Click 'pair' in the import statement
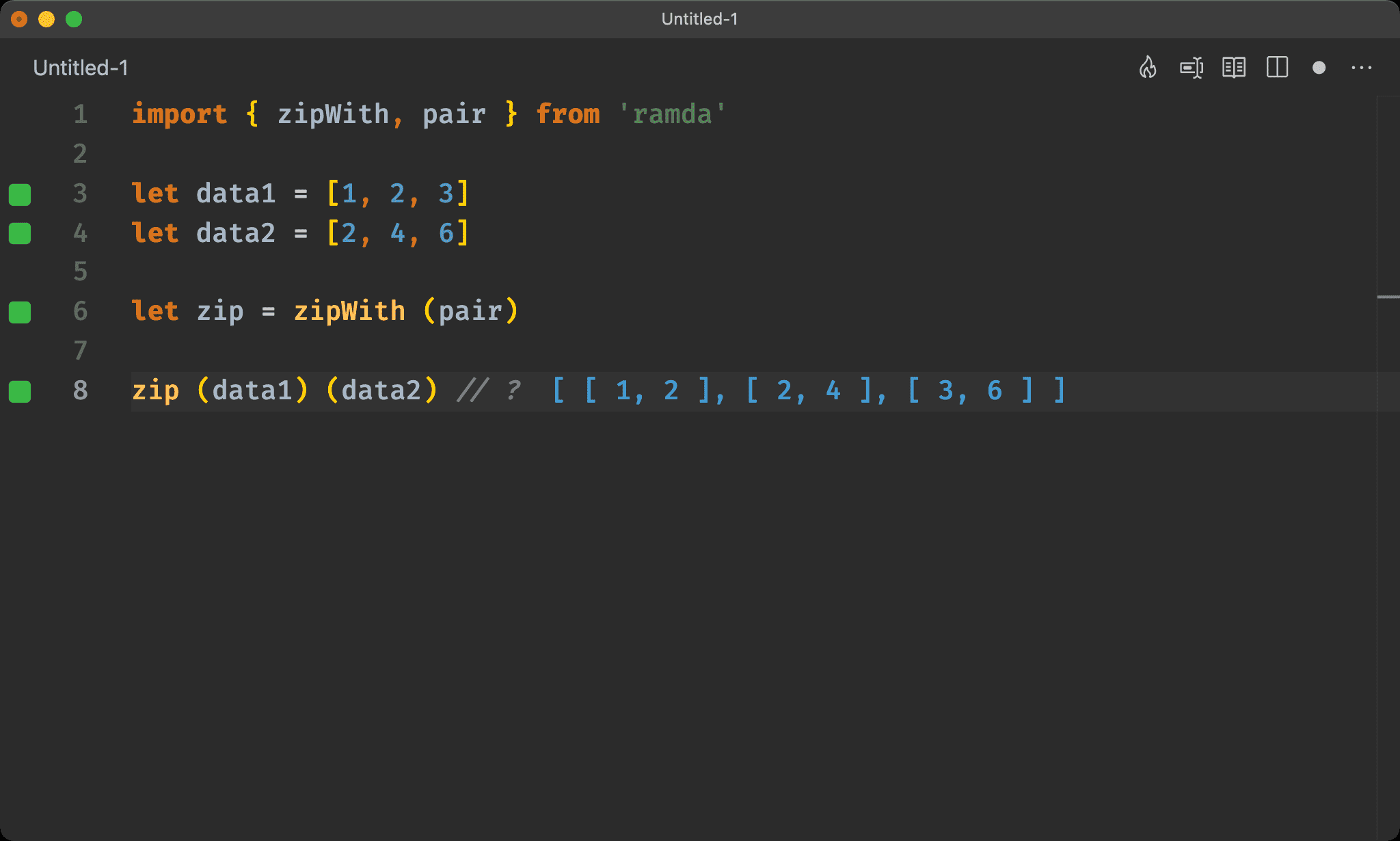 click(x=454, y=114)
